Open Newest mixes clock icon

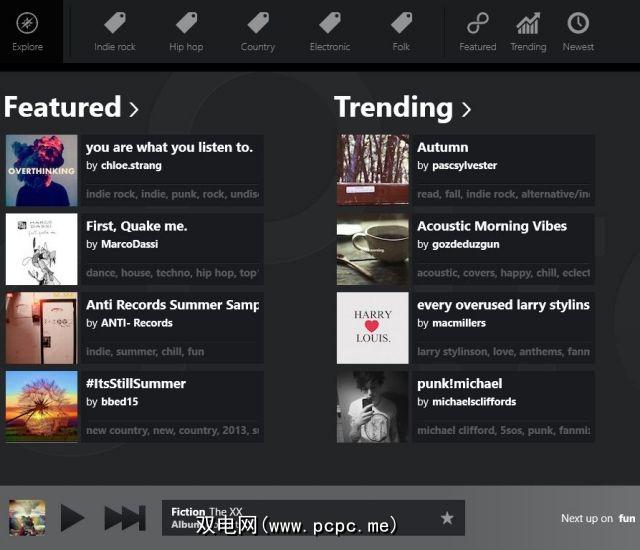point(578,24)
